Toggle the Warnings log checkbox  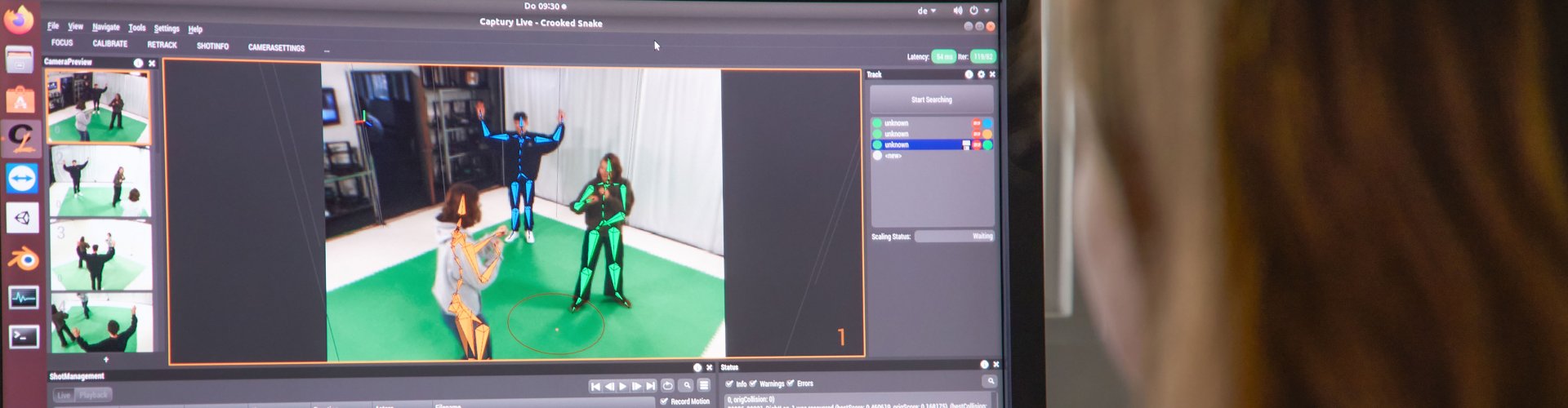pos(753,384)
